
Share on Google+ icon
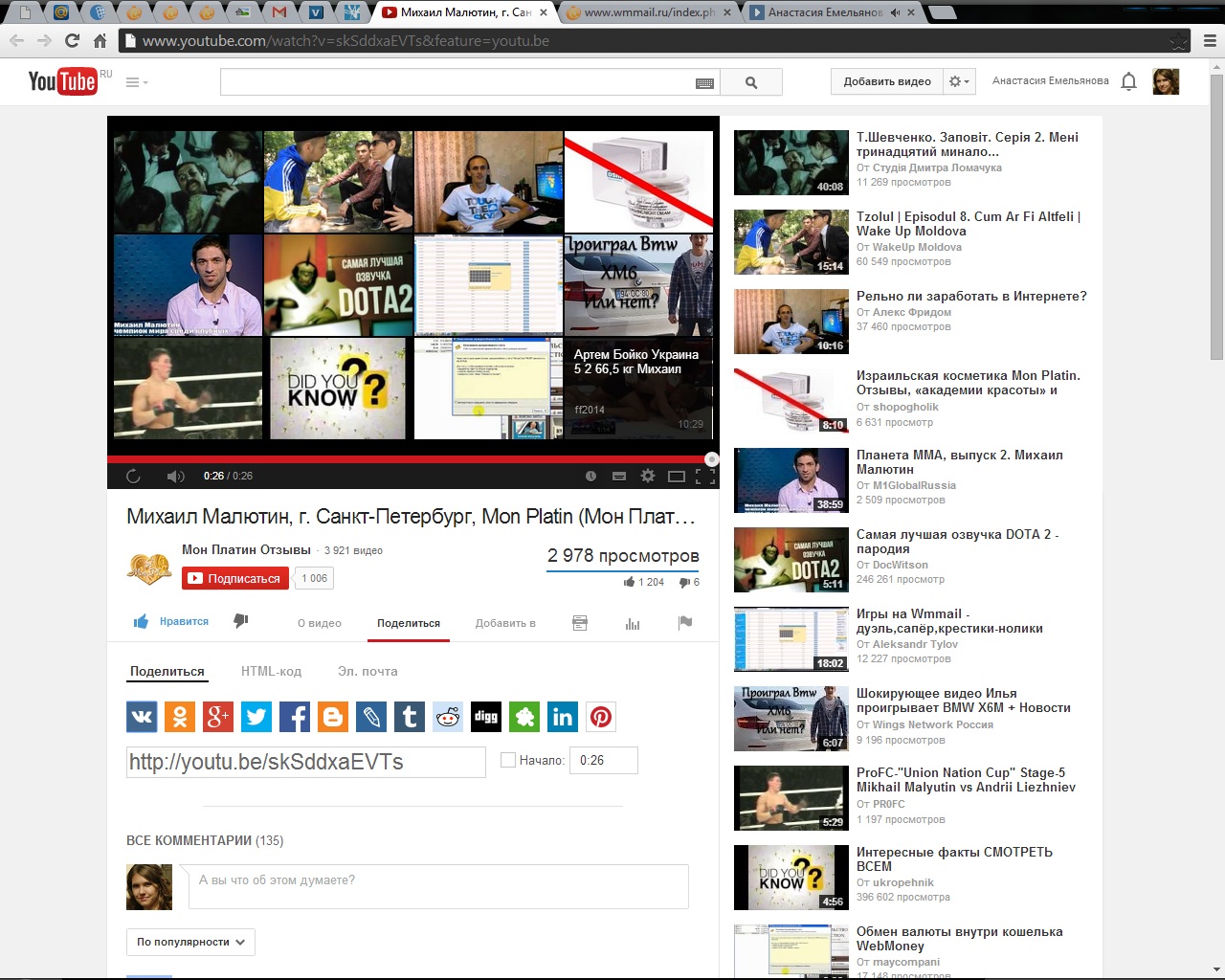(218, 717)
